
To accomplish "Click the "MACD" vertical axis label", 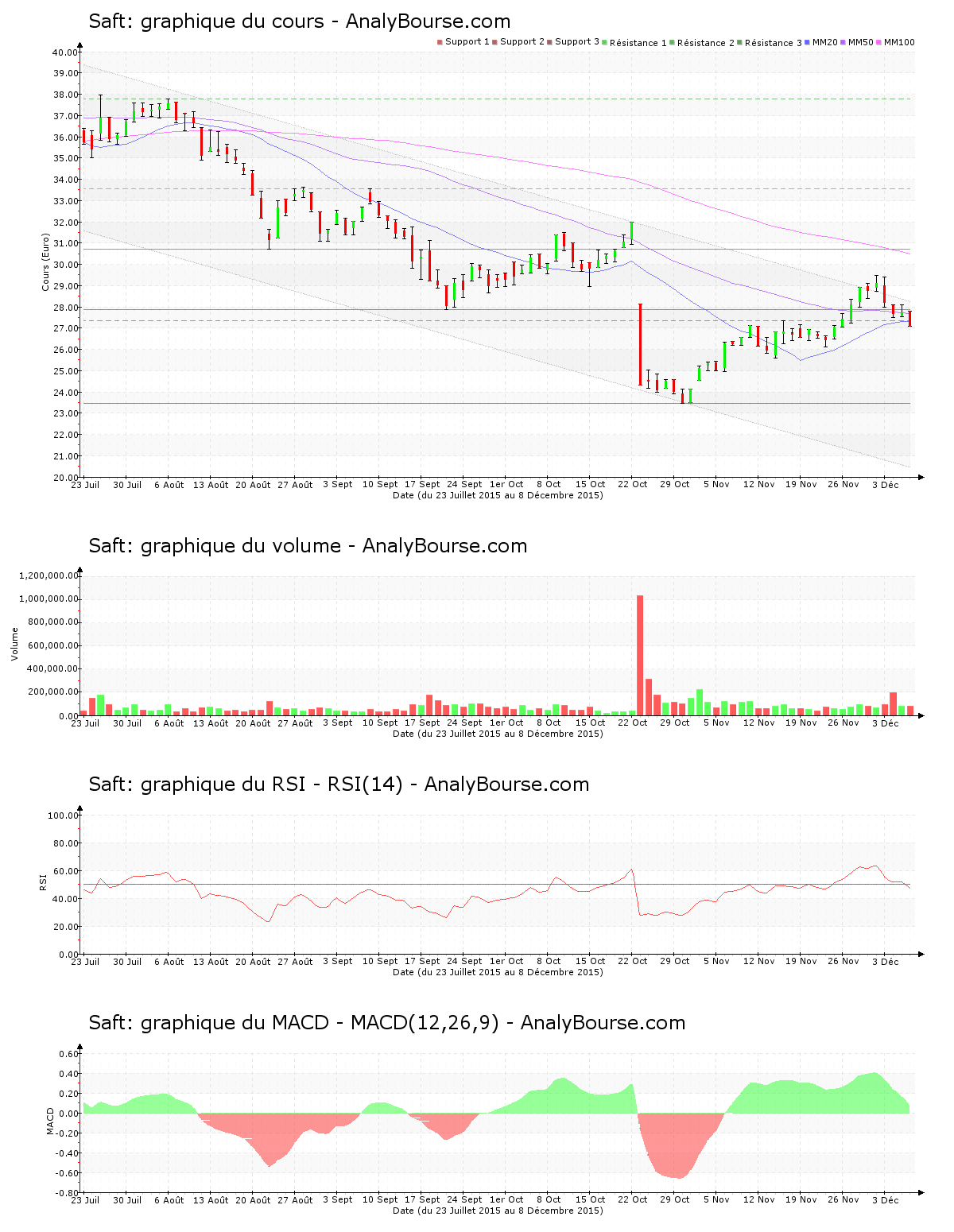I will [x=51, y=1121].
